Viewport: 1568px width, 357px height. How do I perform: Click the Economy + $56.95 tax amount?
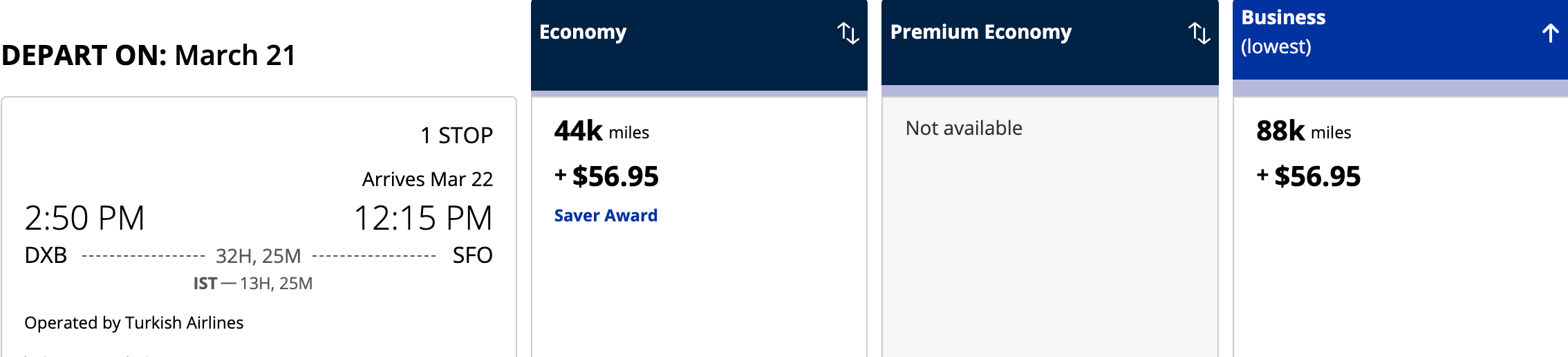(607, 177)
